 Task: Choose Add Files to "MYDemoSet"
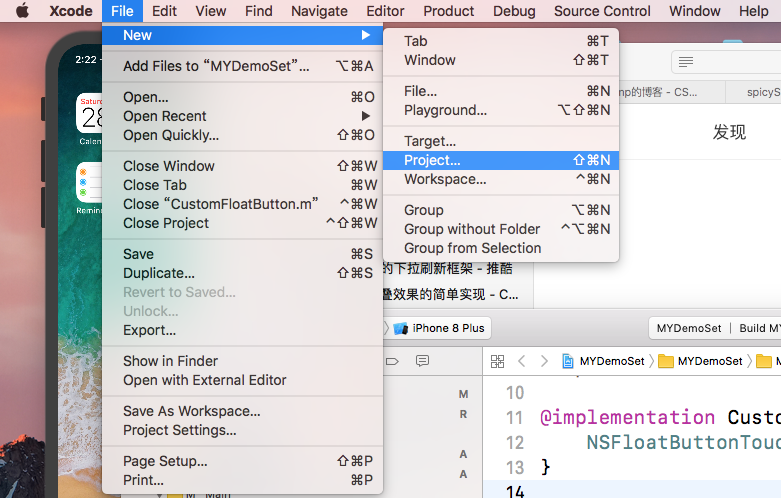[243, 66]
